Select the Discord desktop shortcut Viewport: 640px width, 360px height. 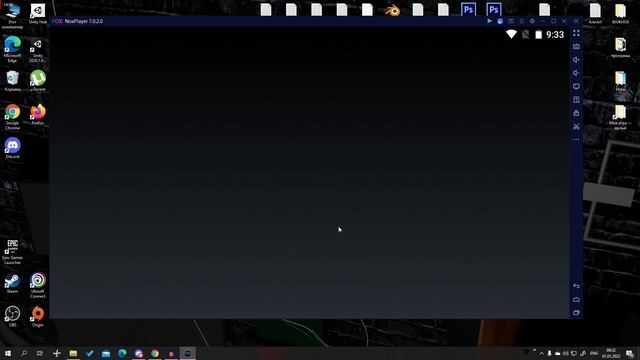(12, 148)
